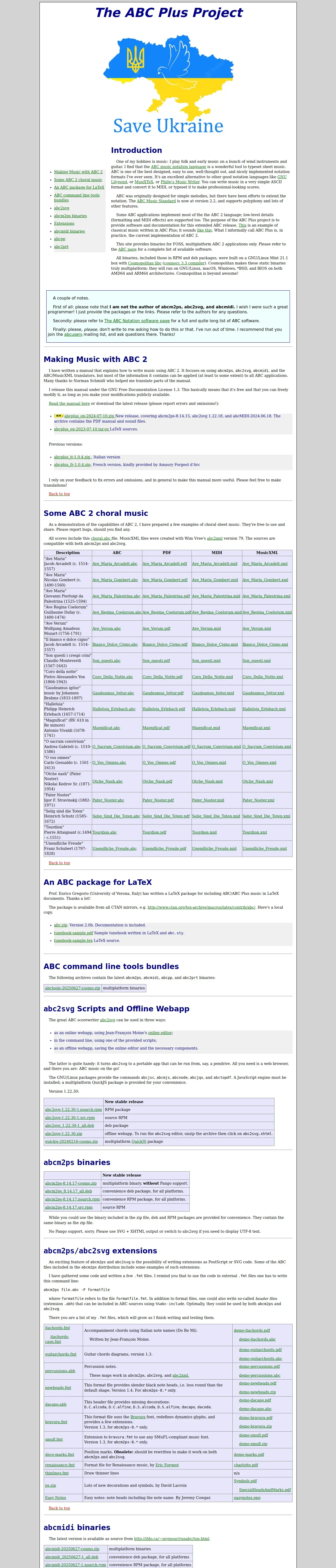
Task: Download SpecialHeadsAndMarks.pdf
Action: point(265,1490)
